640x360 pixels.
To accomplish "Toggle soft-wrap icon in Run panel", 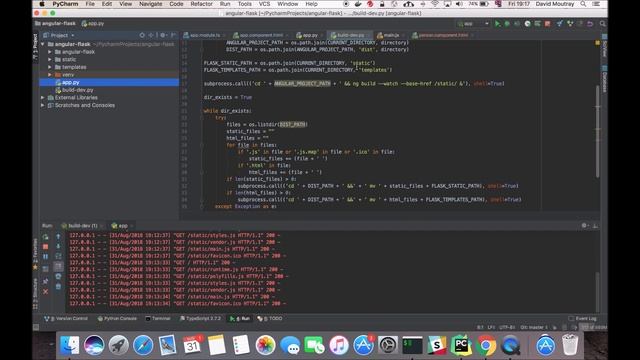I will click(x=58, y=256).
